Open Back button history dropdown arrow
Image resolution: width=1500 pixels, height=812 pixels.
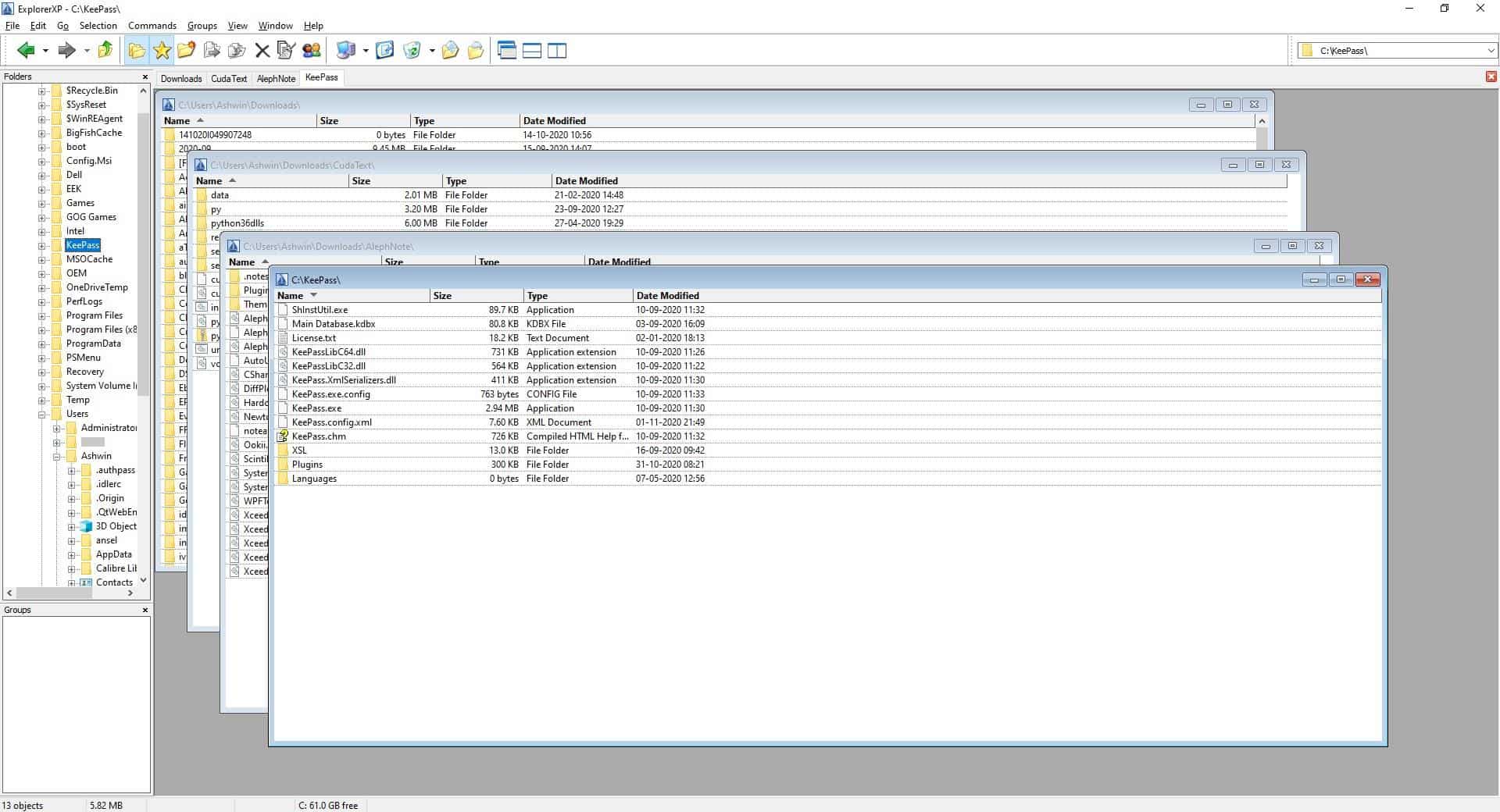click(x=45, y=52)
